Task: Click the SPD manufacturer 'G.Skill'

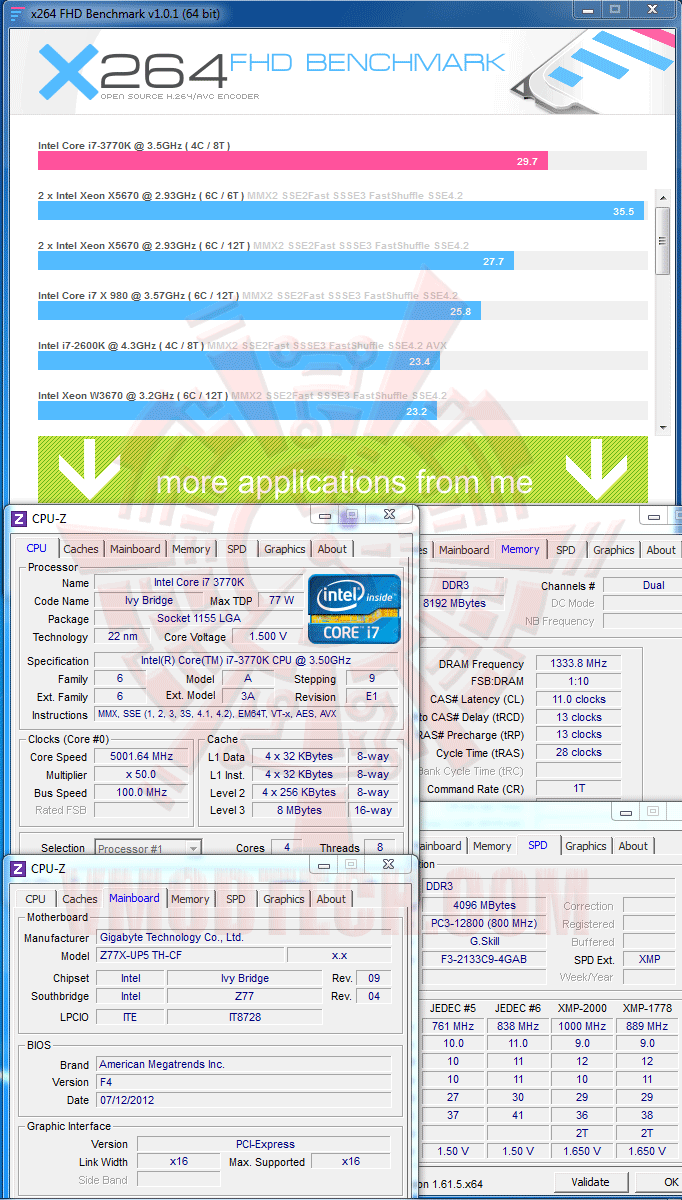Action: point(485,941)
